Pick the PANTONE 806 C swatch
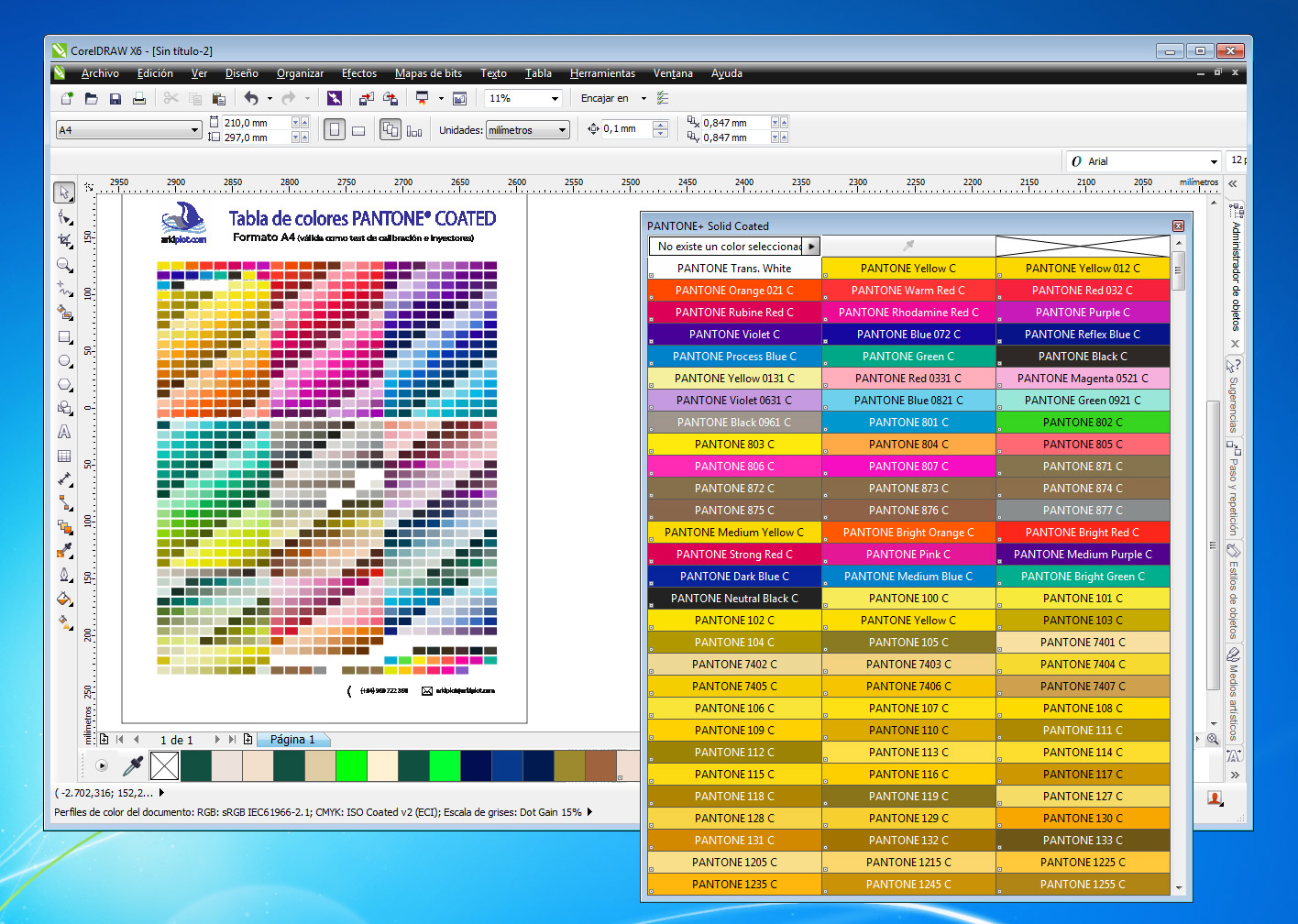This screenshot has width=1298, height=924. coord(734,467)
